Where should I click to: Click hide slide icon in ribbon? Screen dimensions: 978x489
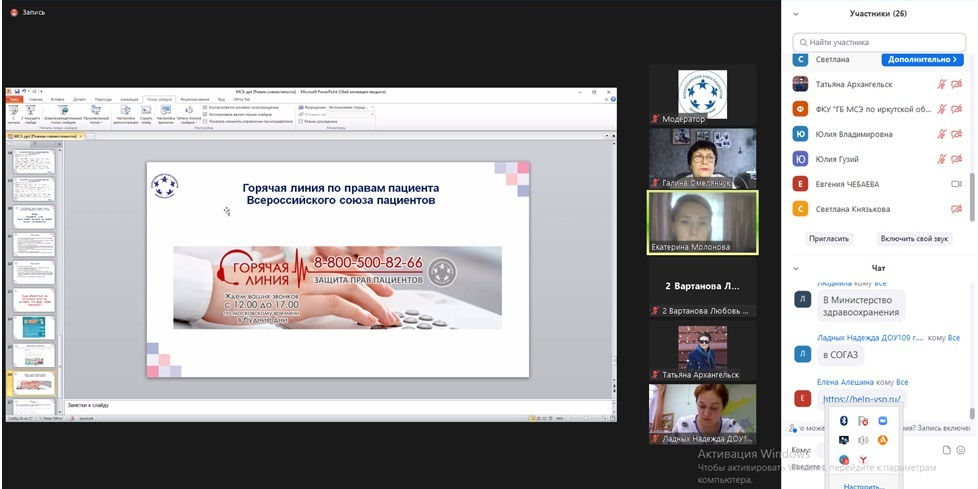point(146,110)
